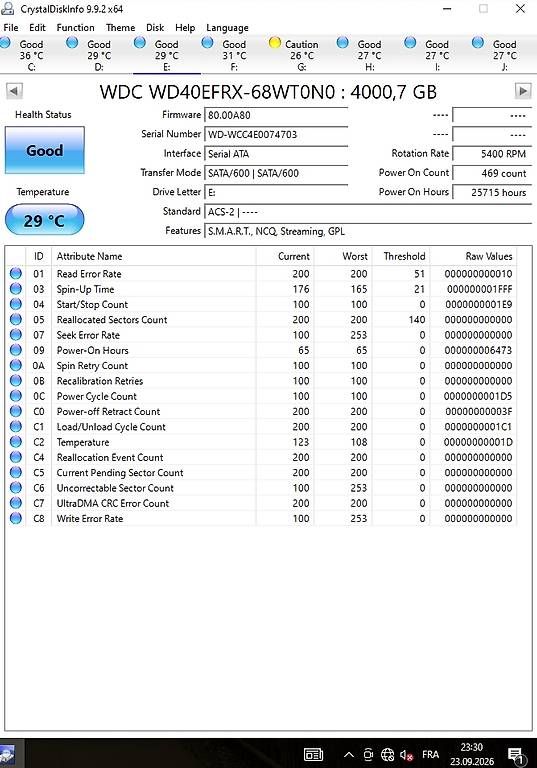Viewport: 537px width, 768px height.
Task: Click raw value 000000006473
Action: (478, 350)
